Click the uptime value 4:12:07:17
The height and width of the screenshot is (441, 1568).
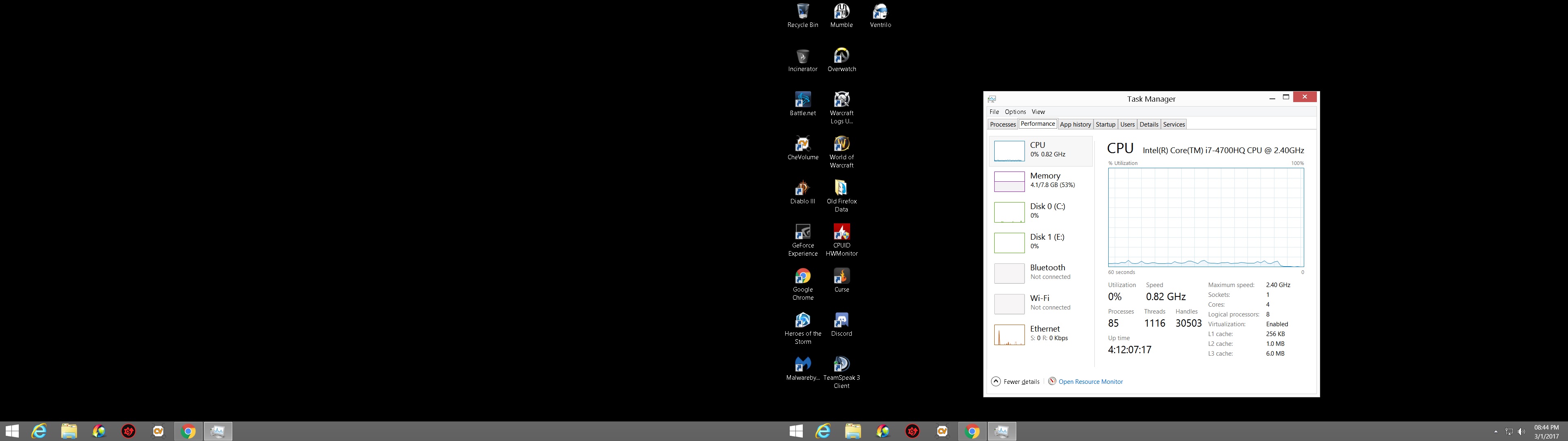[x=1129, y=350]
